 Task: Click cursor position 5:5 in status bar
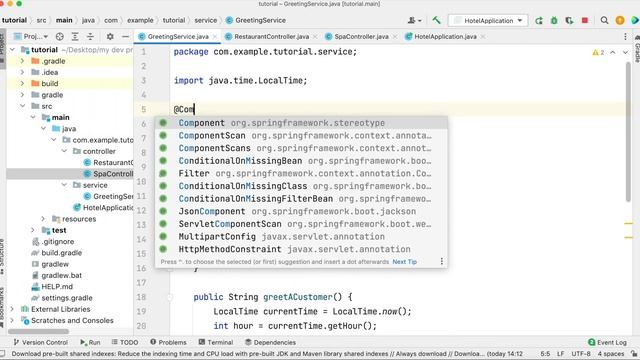(545, 353)
